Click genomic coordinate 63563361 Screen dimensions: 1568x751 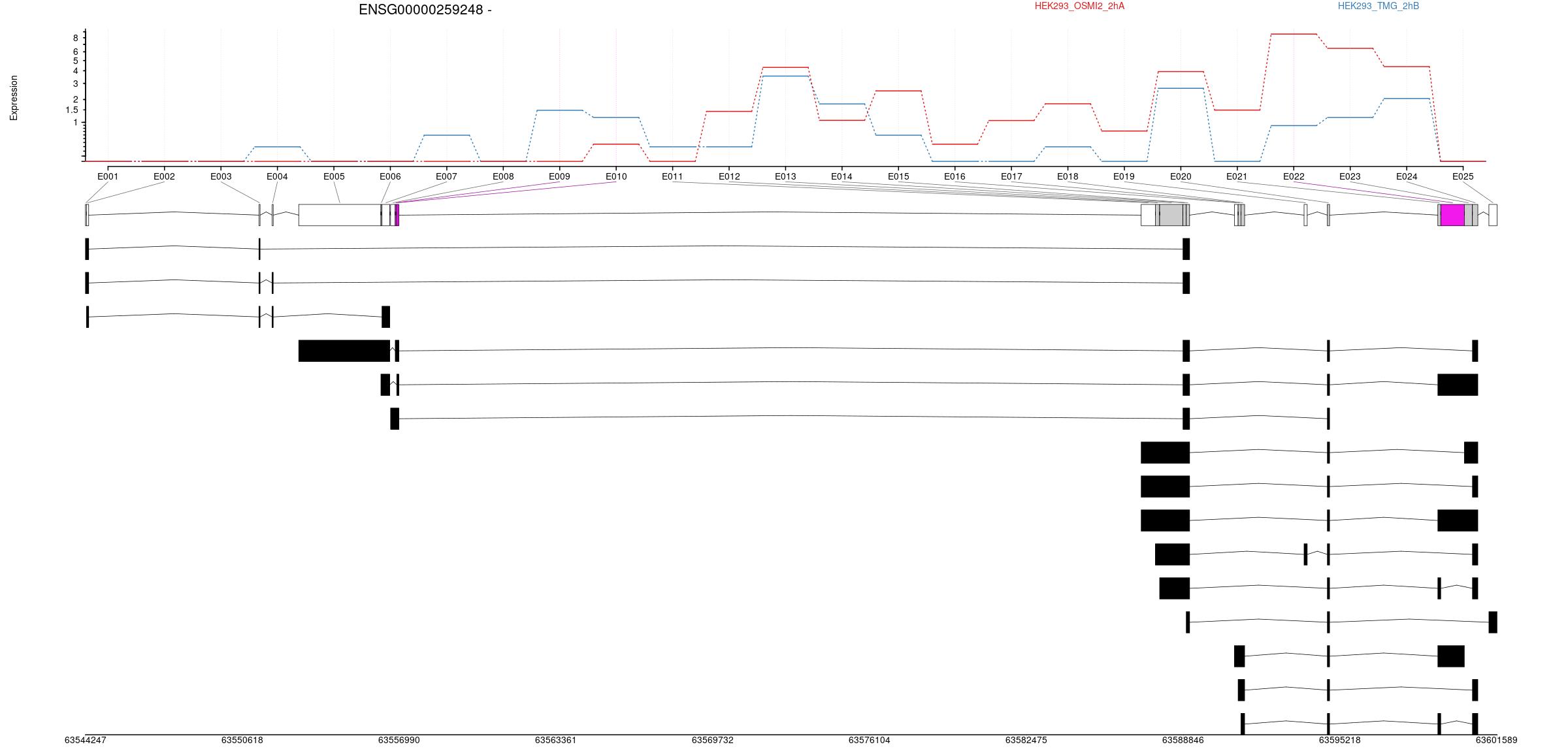pos(556,740)
